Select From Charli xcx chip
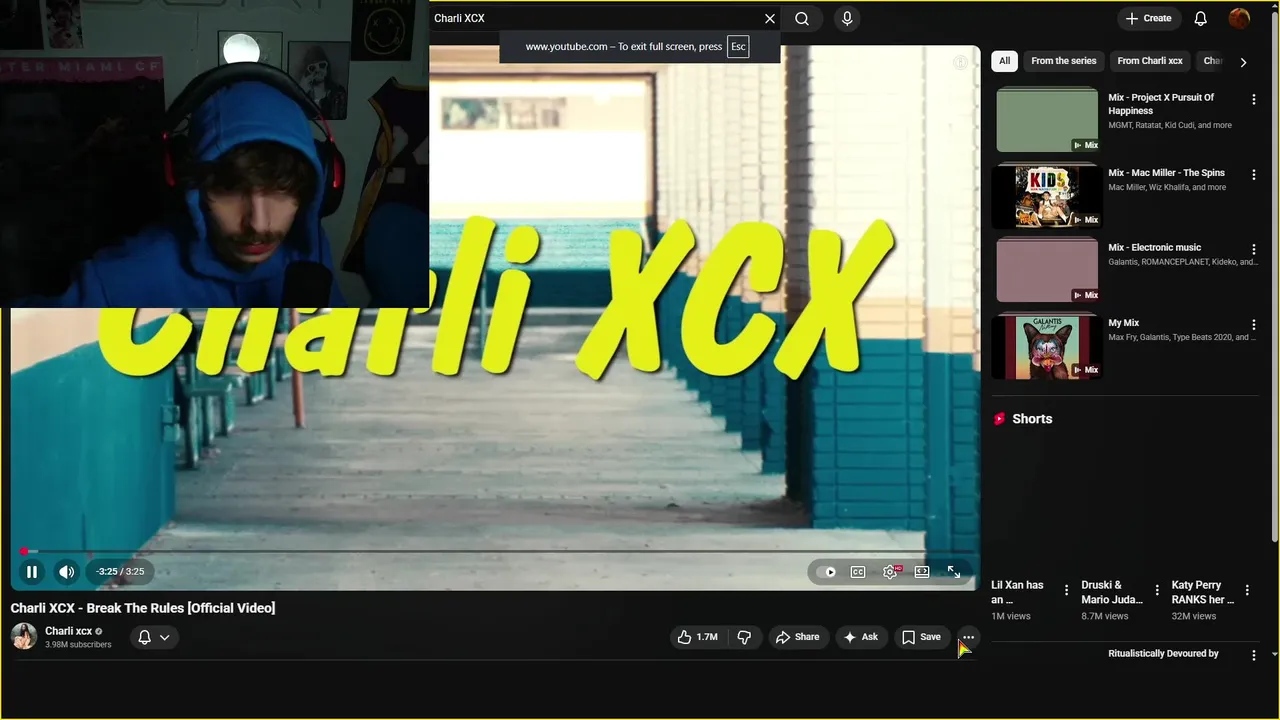This screenshot has height=720, width=1280. coord(1149,61)
